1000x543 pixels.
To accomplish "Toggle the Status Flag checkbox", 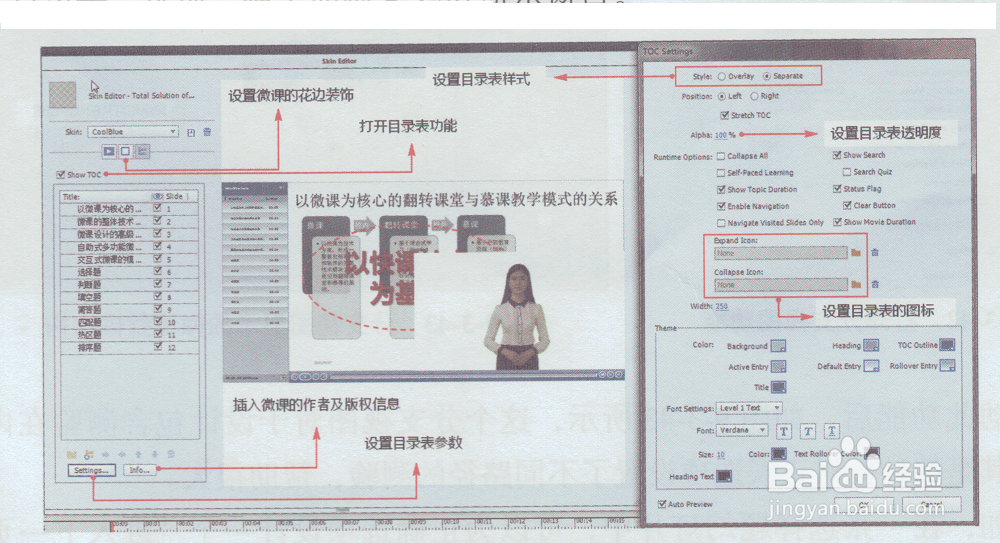I will 837,189.
